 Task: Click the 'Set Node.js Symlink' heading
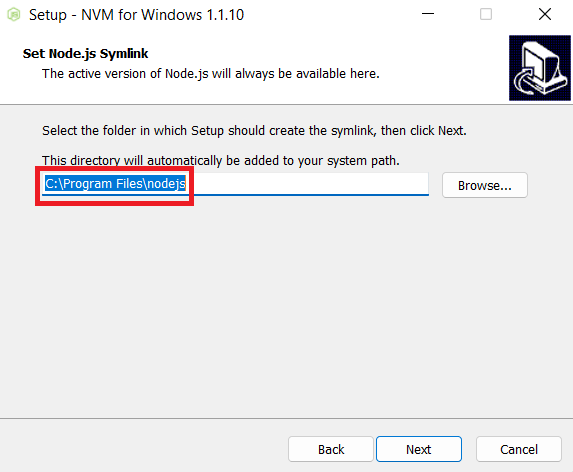point(85,54)
